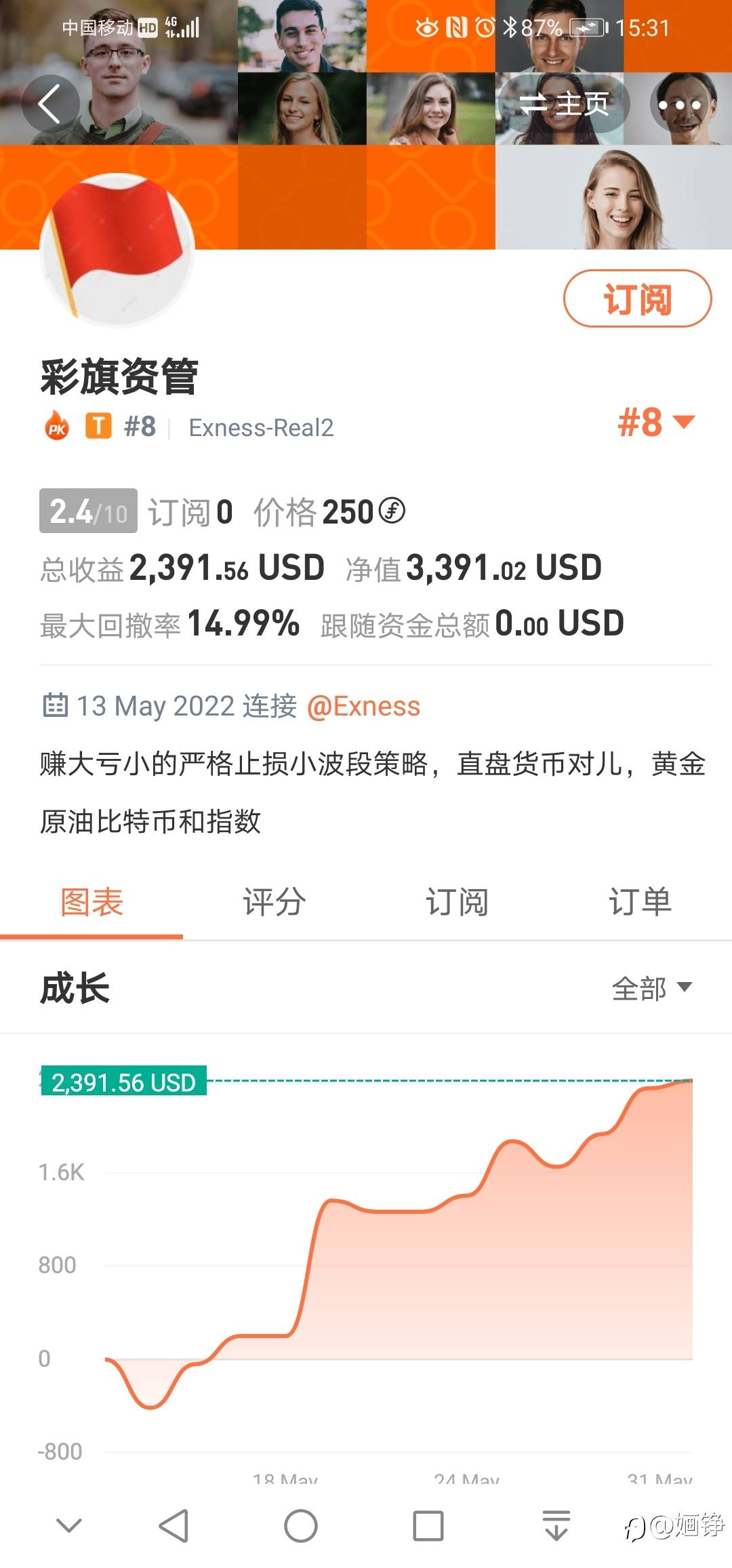Viewport: 732px width, 1568px height.
Task: Open the @Exness broker link
Action: (364, 707)
